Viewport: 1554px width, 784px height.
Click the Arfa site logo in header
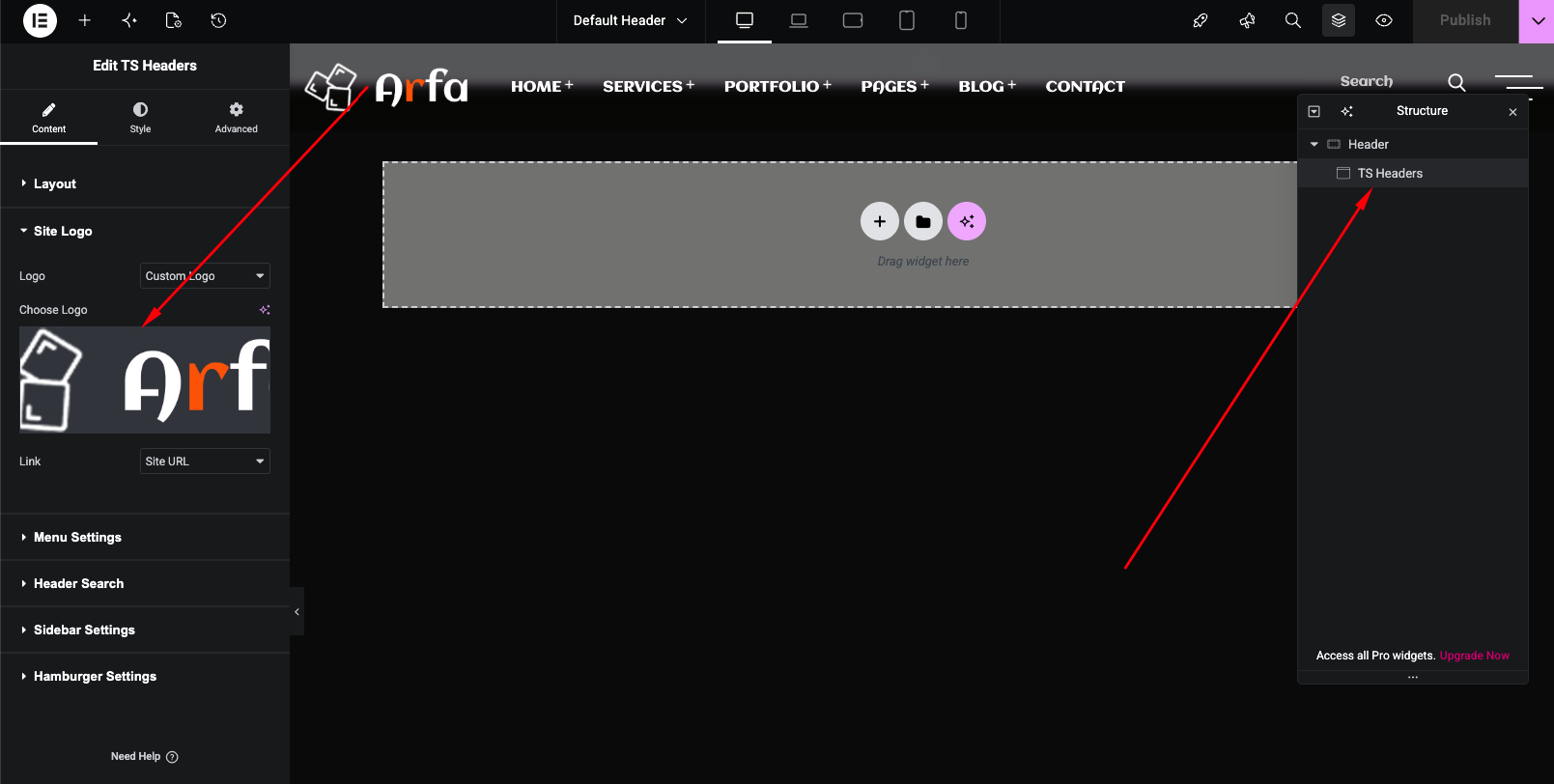point(386,87)
